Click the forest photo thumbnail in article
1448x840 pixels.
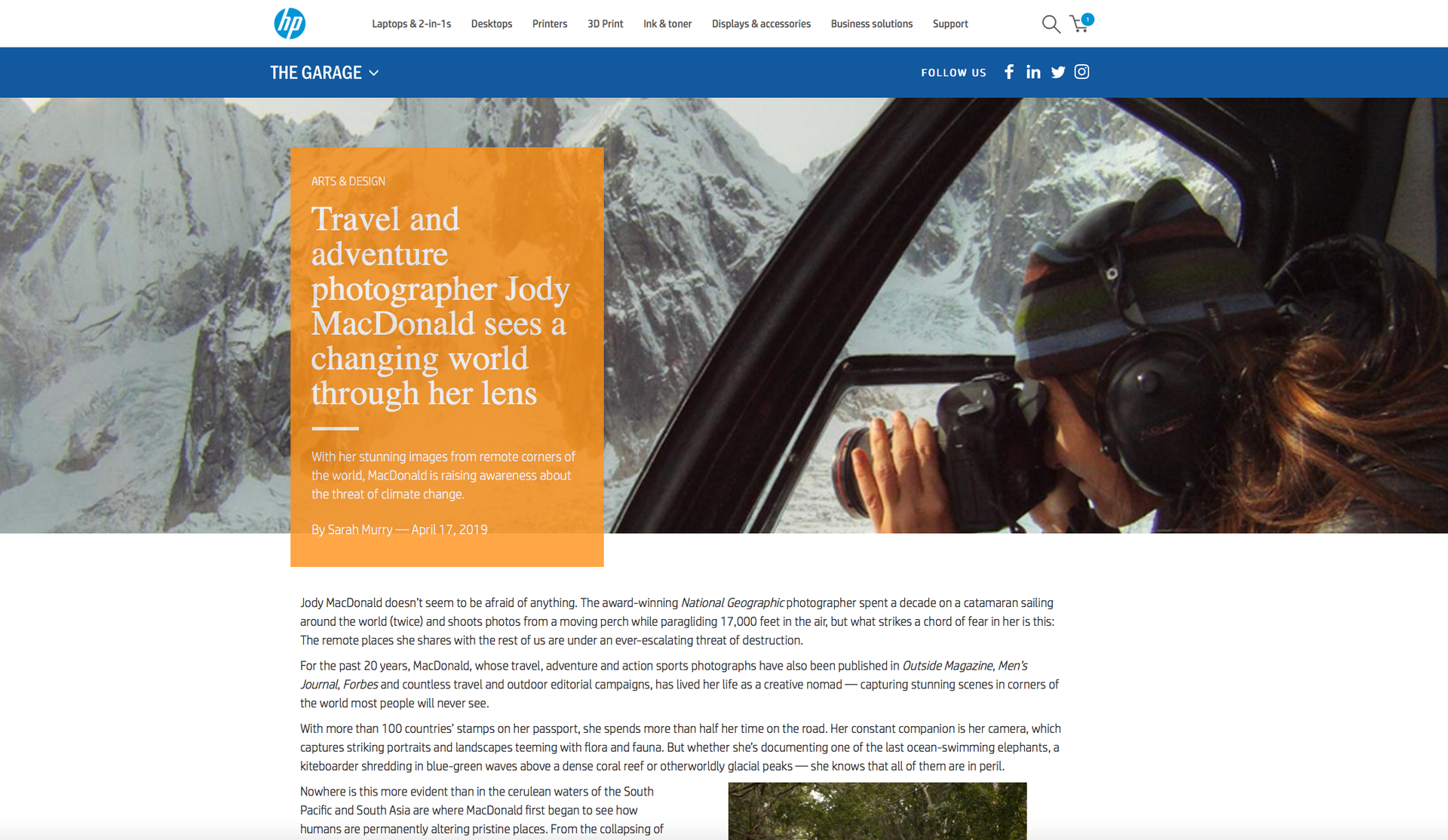pos(877,811)
